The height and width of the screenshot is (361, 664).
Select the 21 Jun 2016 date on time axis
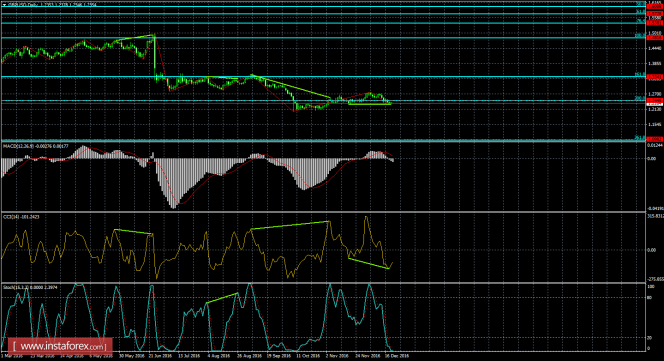coord(160,356)
